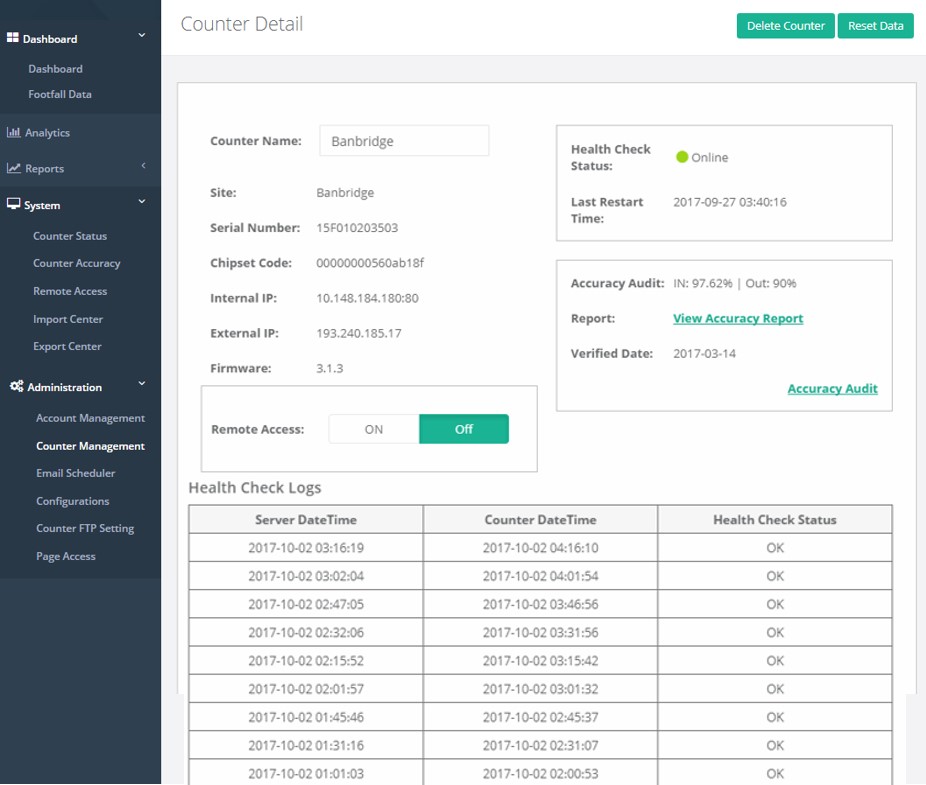Click the Reports line chart icon
This screenshot has width=926, height=785.
coord(14,168)
